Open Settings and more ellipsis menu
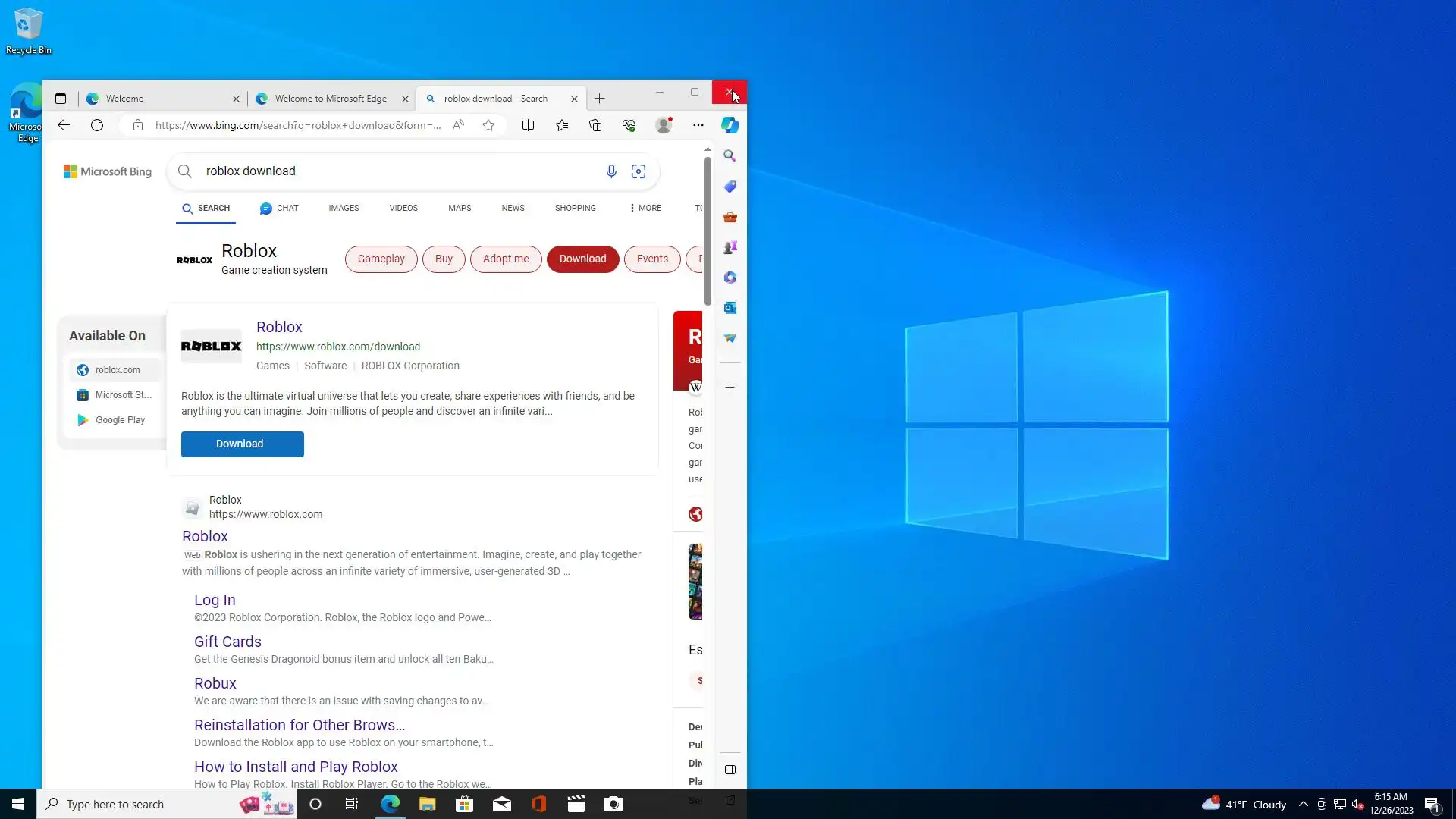 click(698, 125)
